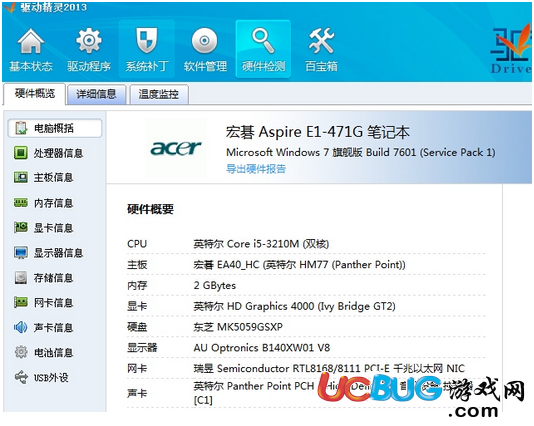
Task: Click the 宏碁 Aspire E1-471G 笔记本 title
Action: click(317, 132)
